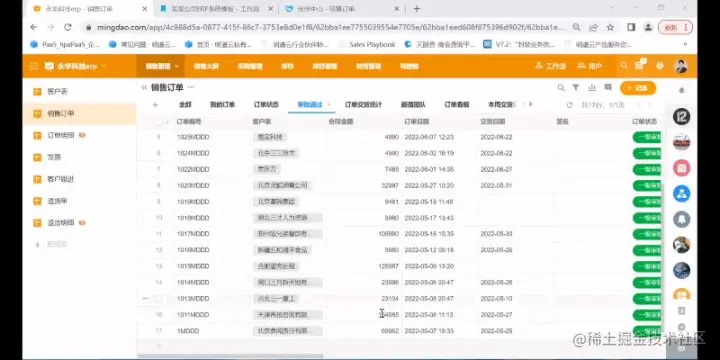Switch to the 订单状态 view tab

pos(266,105)
